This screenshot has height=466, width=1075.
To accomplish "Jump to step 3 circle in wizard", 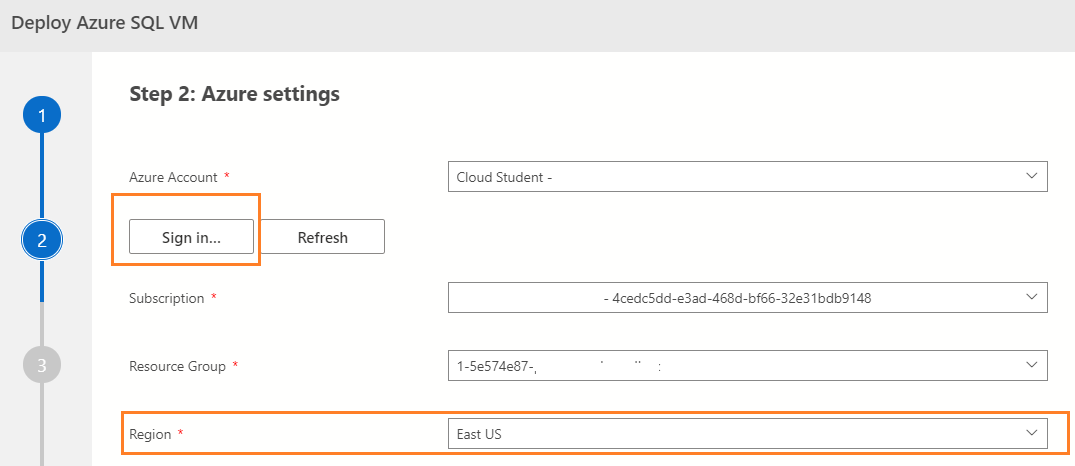I will [41, 365].
